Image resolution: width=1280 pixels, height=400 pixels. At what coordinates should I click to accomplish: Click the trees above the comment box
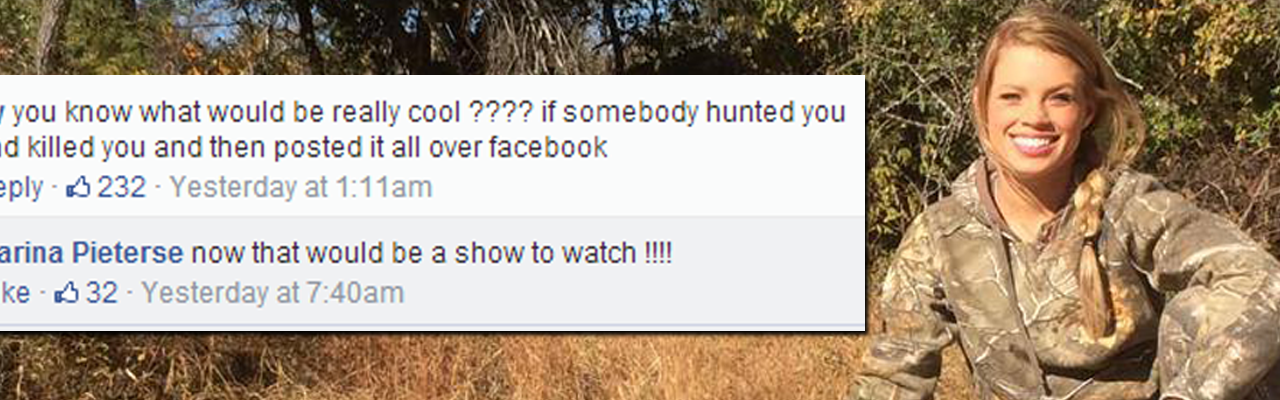point(430,37)
